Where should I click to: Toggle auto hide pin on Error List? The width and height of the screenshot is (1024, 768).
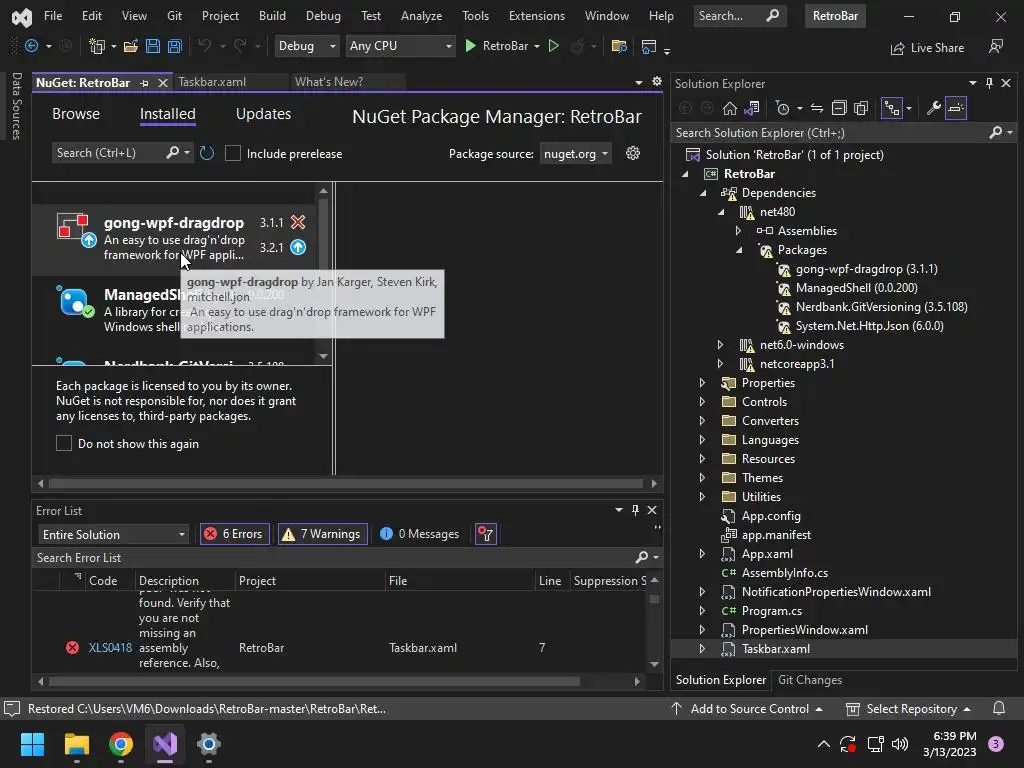click(635, 510)
